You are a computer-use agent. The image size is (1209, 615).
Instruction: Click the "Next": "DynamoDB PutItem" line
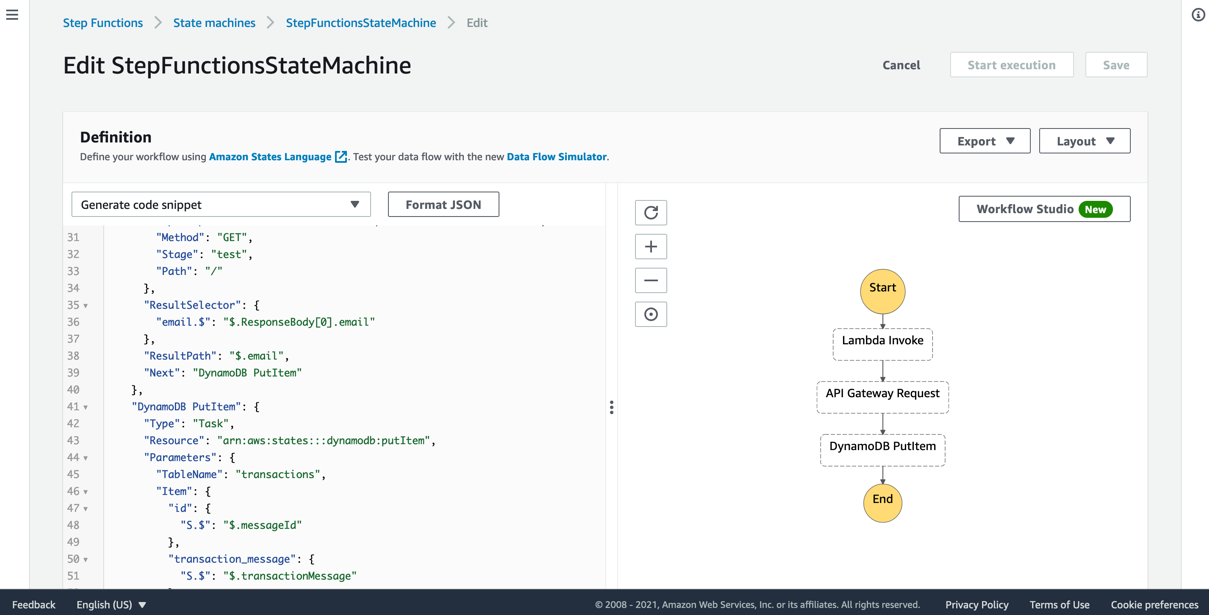pyautogui.click(x=222, y=373)
